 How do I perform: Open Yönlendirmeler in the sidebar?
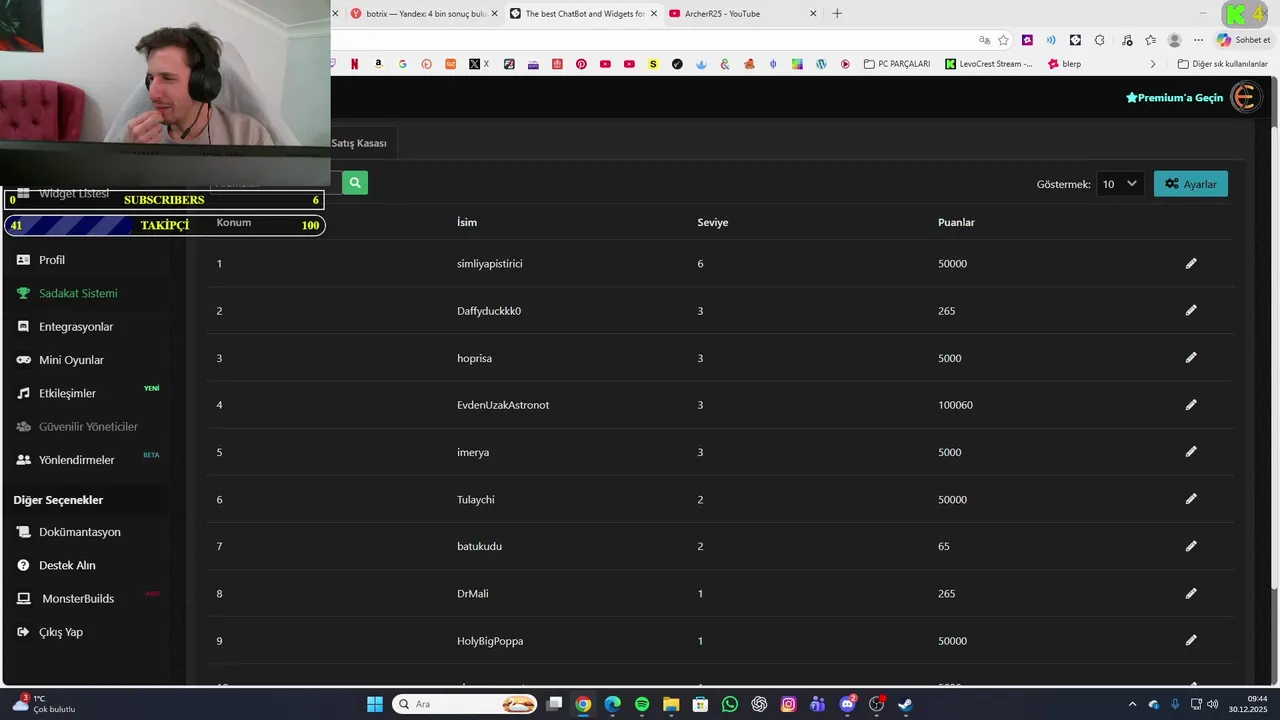pyautogui.click(x=77, y=460)
